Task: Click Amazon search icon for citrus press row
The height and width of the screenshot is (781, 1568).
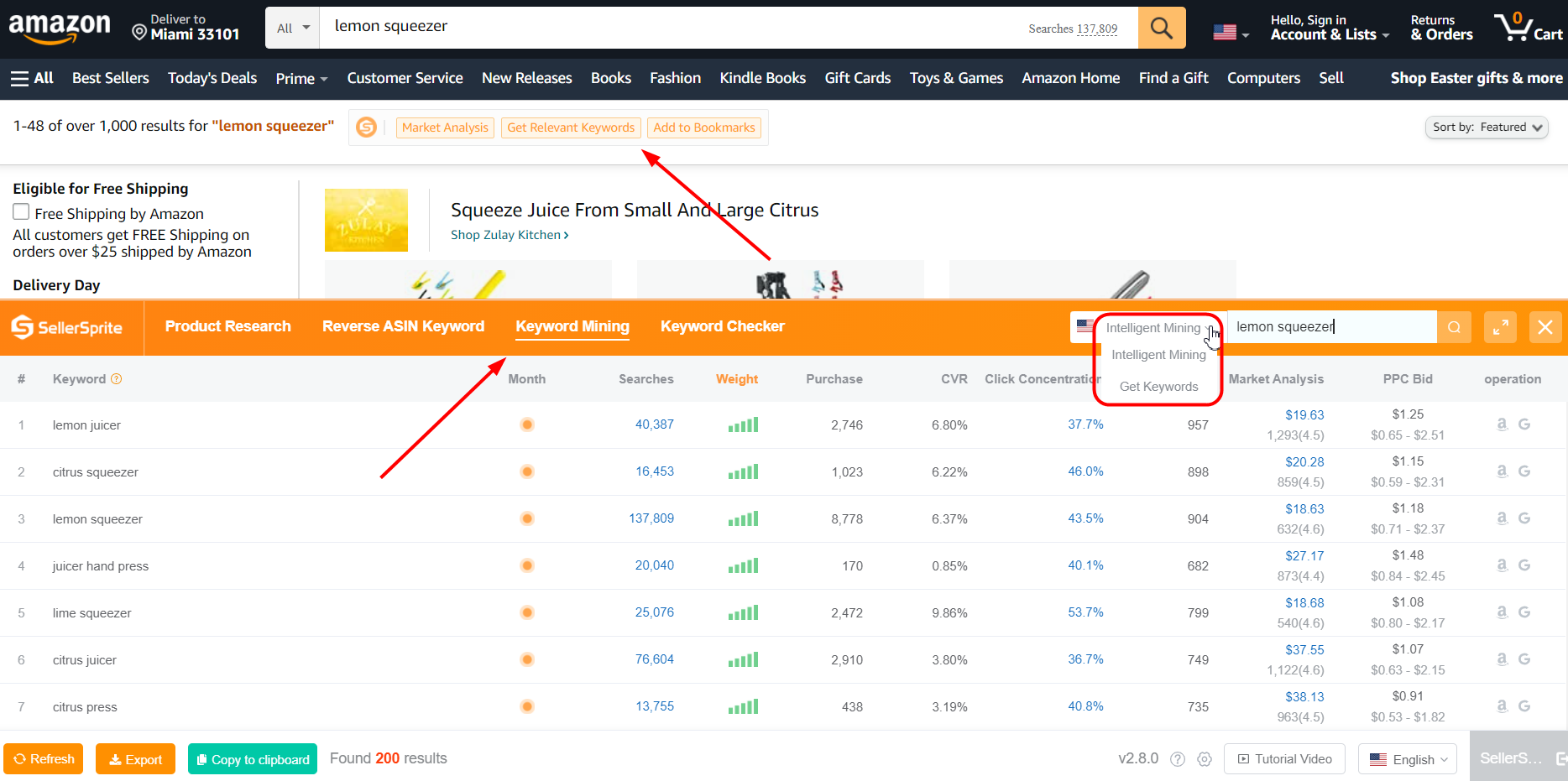Action: (1503, 706)
